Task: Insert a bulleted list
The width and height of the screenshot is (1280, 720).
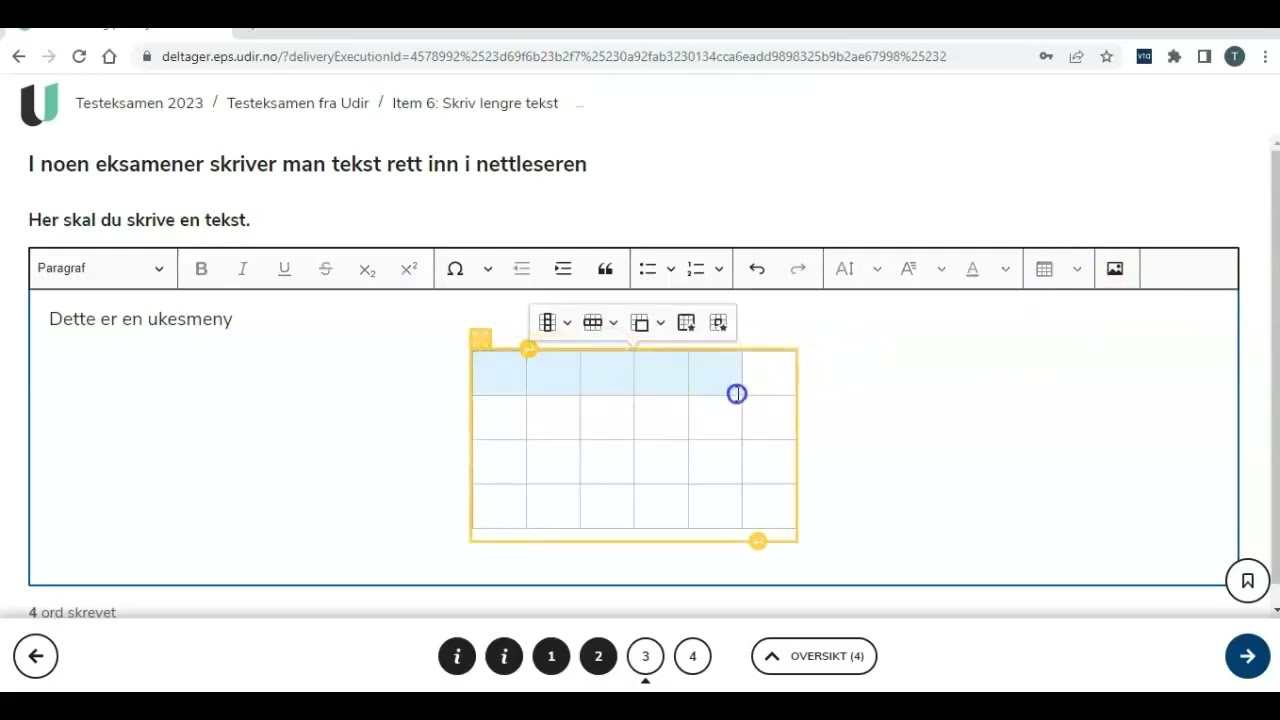Action: tap(648, 269)
